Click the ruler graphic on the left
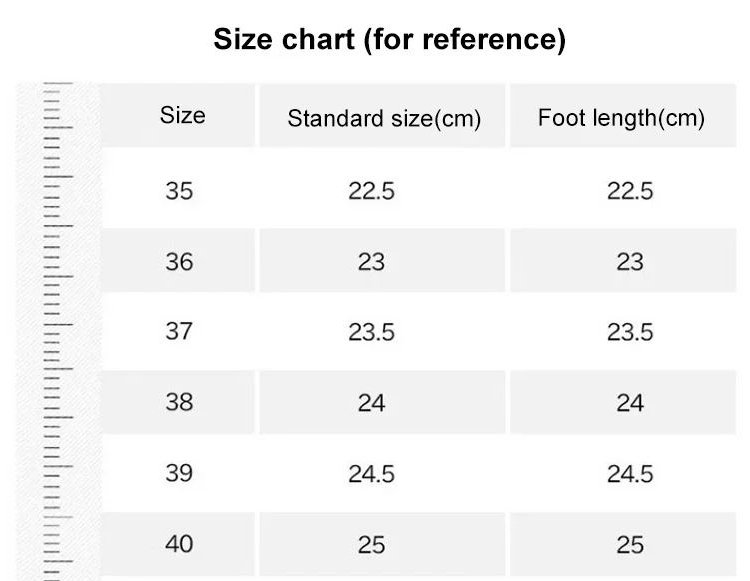The width and height of the screenshot is (750, 581). pos(58,330)
